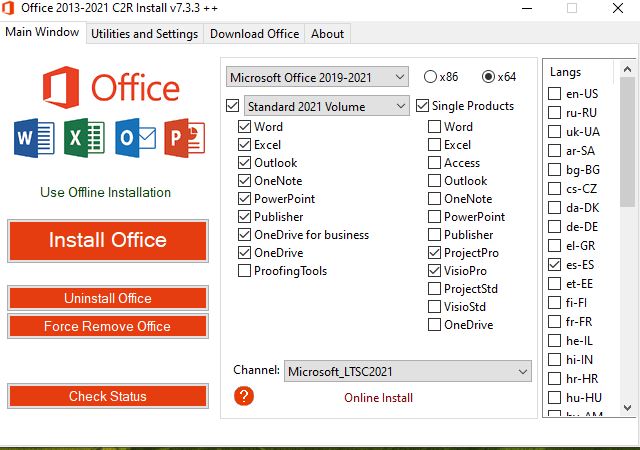Screen dimensions: 640x450
Task: Click the PowerPoint app icon
Action: pyautogui.click(x=185, y=138)
